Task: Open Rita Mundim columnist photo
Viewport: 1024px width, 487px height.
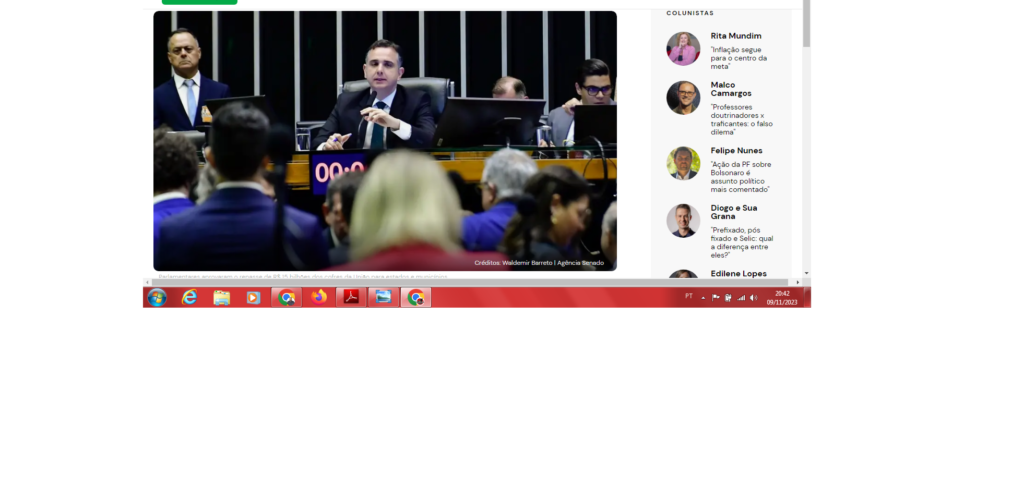Action: click(683, 48)
